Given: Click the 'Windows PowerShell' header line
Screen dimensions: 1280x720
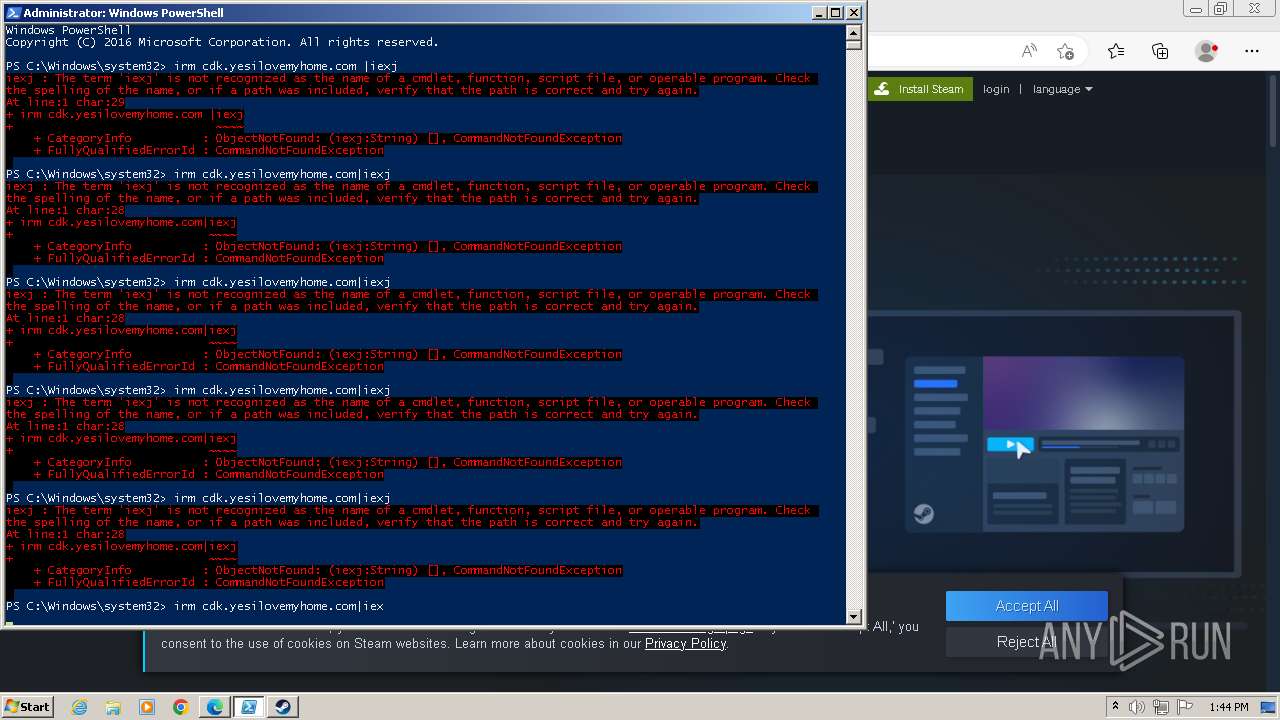Looking at the screenshot, I should 68,30.
